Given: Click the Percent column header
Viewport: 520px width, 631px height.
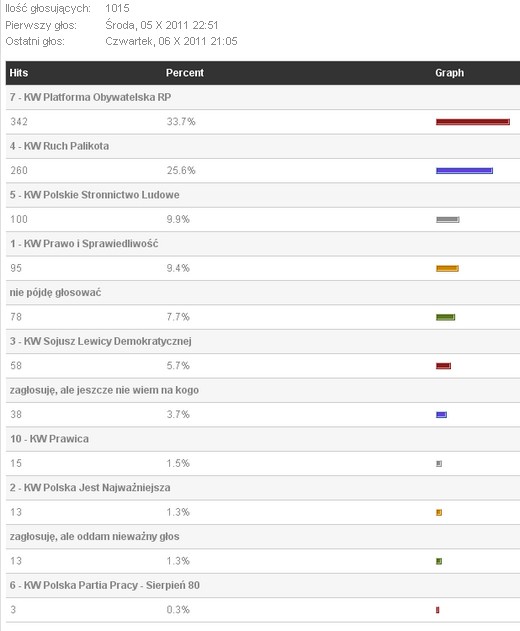Looking at the screenshot, I should click(x=185, y=73).
